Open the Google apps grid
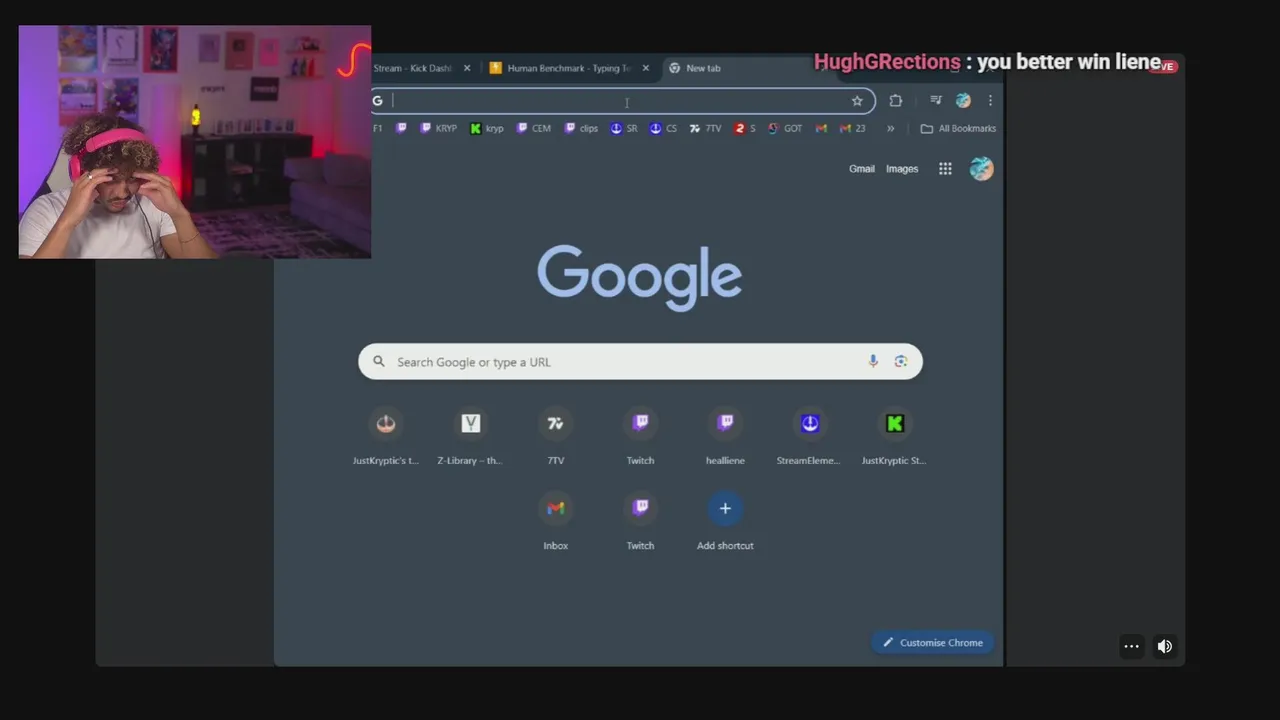The width and height of the screenshot is (1280, 720). 945,169
